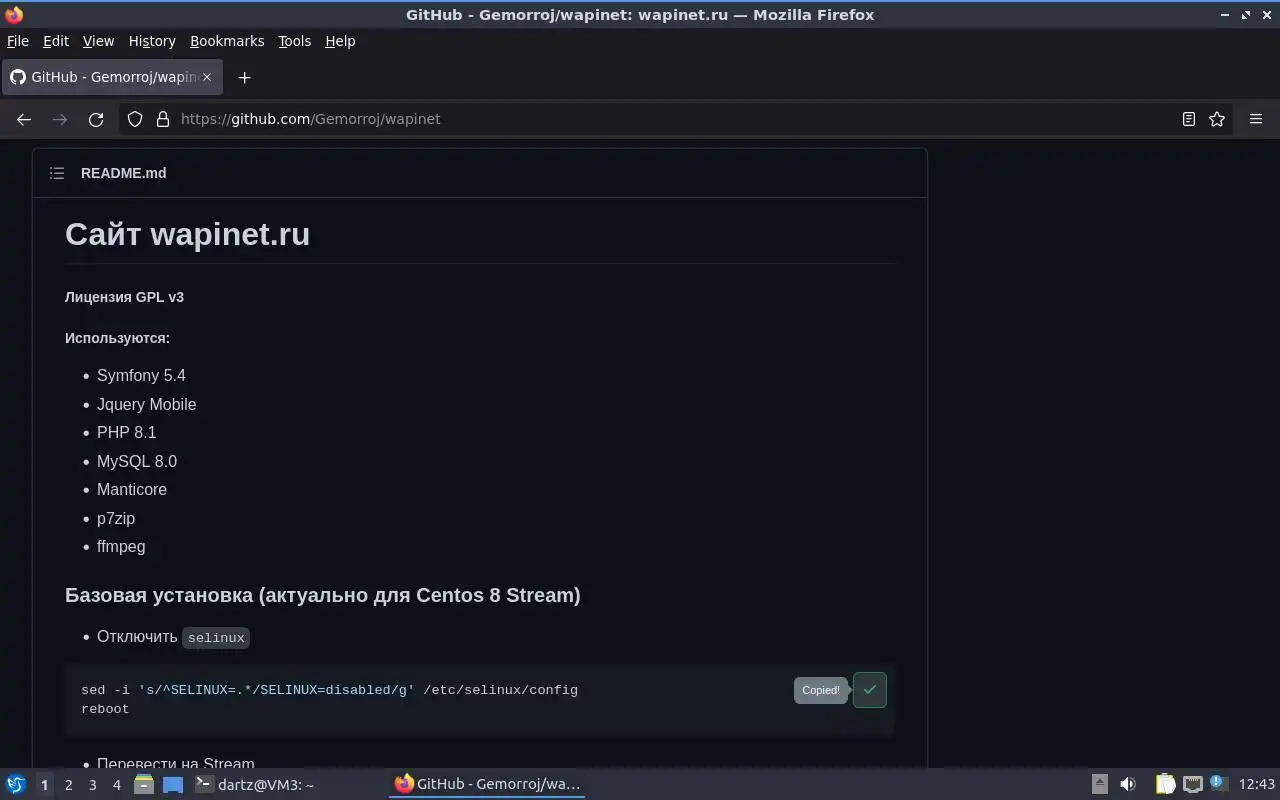1280x800 pixels.
Task: Click the inline 'selinux' code label
Action: (x=216, y=637)
